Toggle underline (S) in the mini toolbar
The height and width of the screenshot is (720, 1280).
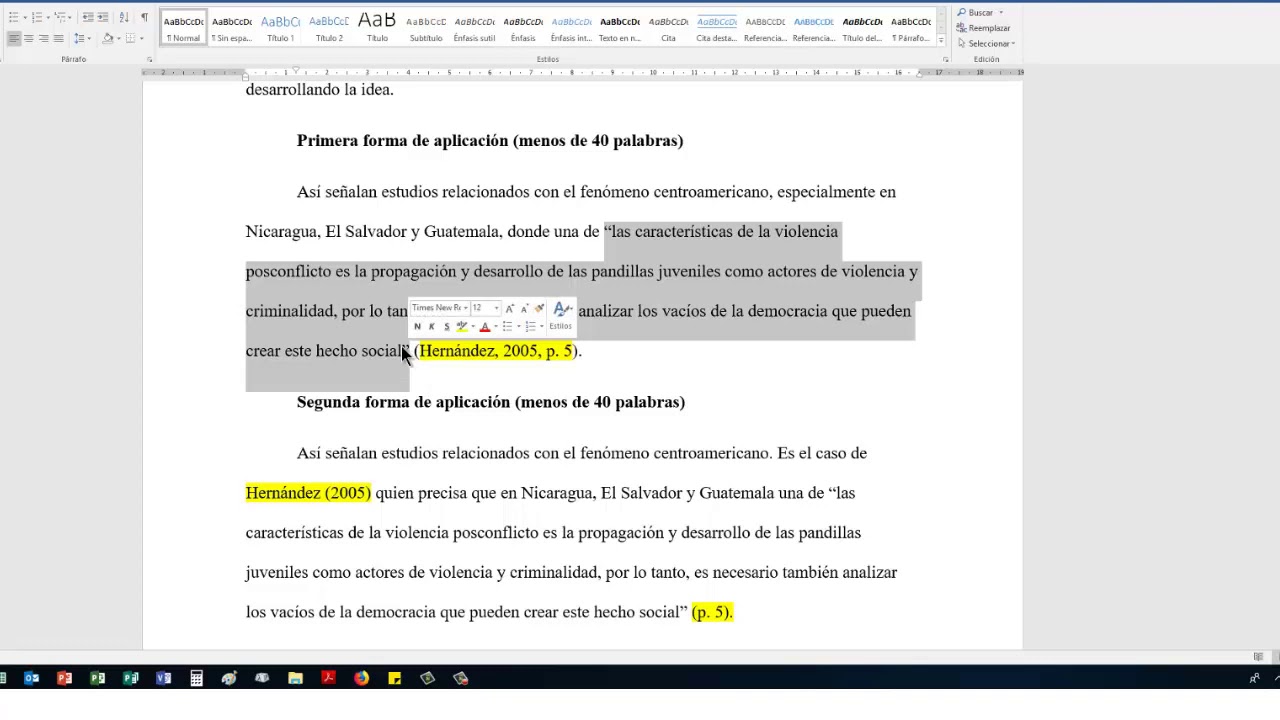coord(447,326)
